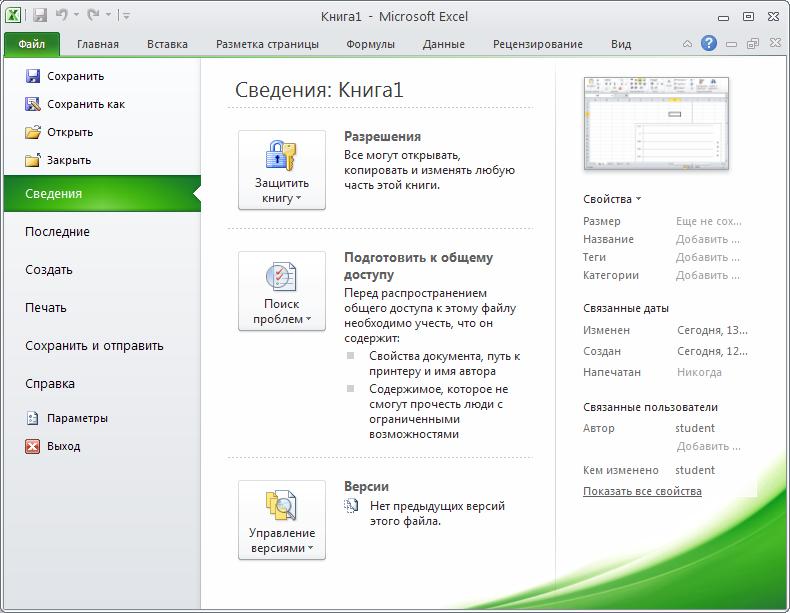Open the blue Help question mark icon

coord(708,44)
